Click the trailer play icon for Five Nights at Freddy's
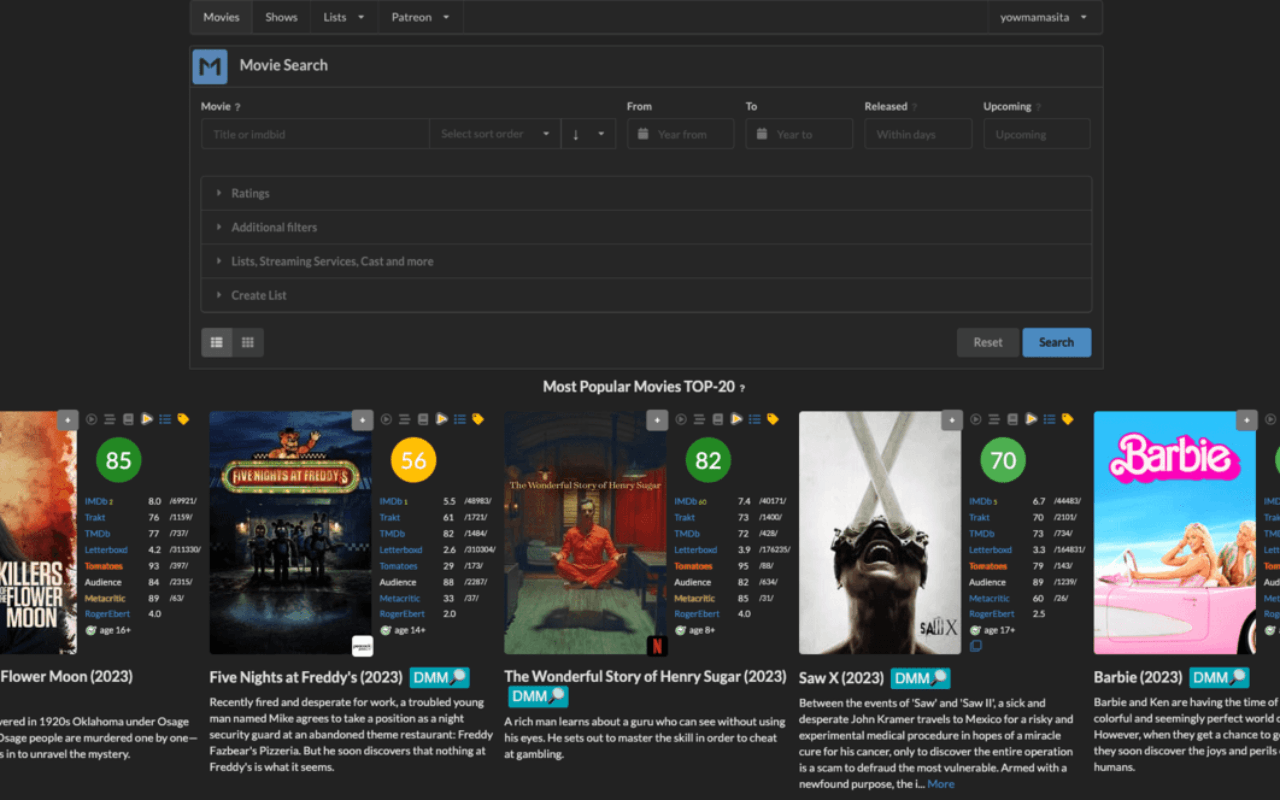The width and height of the screenshot is (1280, 800). pyautogui.click(x=386, y=420)
